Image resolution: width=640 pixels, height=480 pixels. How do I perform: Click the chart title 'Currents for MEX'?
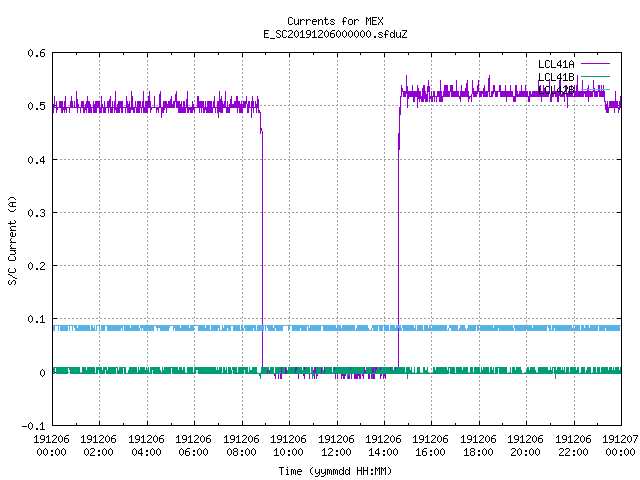335,21
